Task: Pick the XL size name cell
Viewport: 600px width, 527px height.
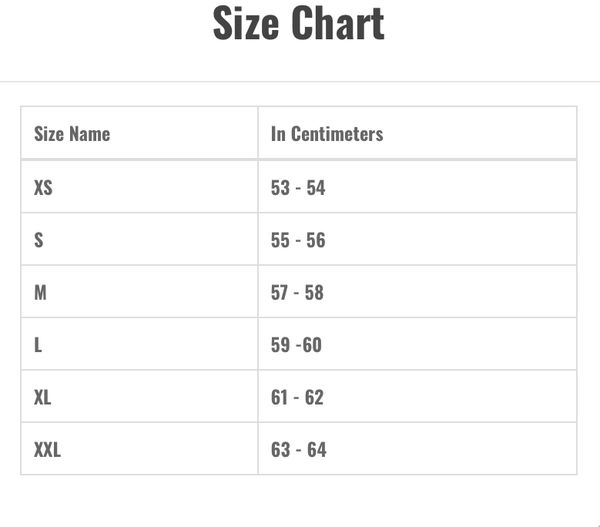Action: tap(43, 397)
